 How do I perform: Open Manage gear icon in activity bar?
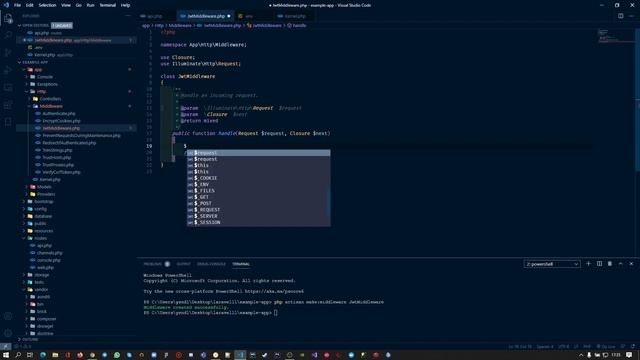click(x=8, y=333)
